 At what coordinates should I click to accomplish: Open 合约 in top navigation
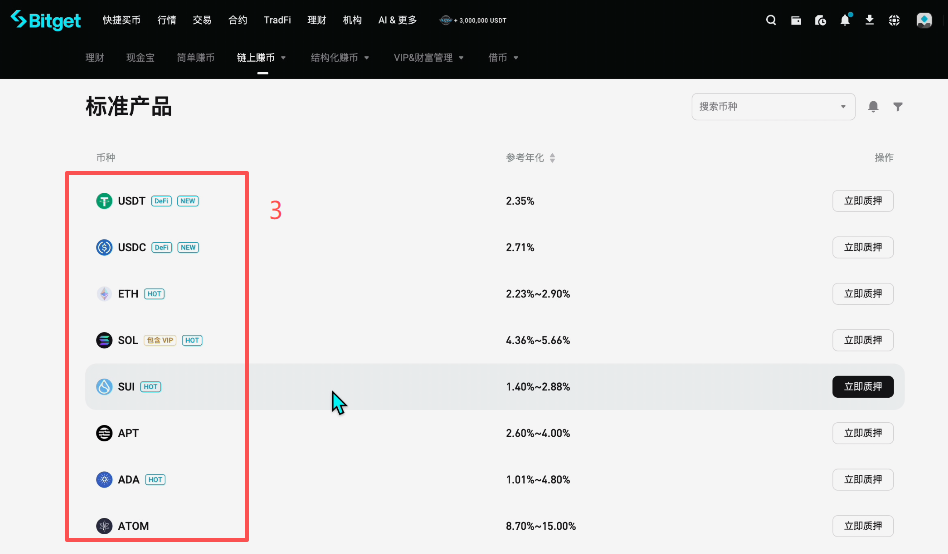pos(238,20)
